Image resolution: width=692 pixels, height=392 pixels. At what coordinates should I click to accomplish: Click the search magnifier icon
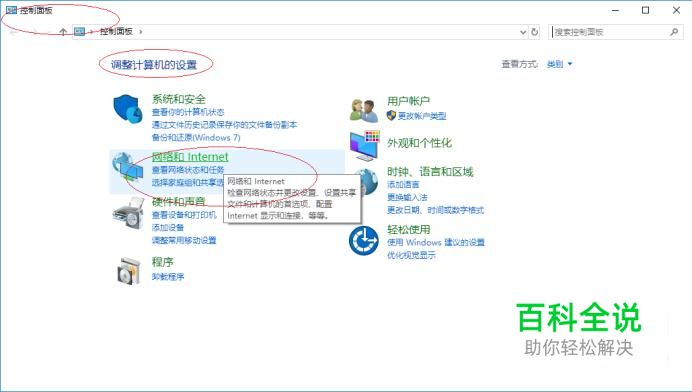[674, 32]
